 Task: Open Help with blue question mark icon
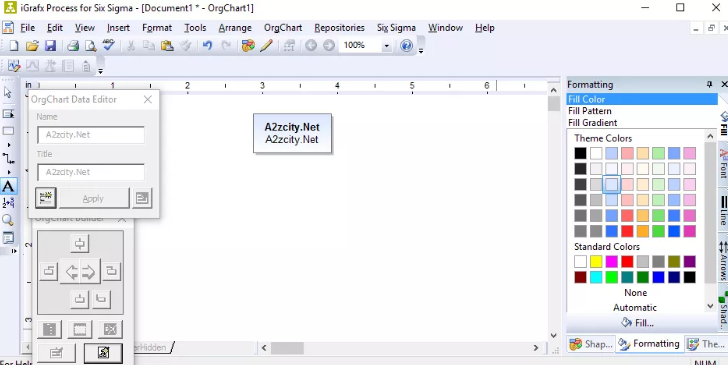tap(406, 46)
